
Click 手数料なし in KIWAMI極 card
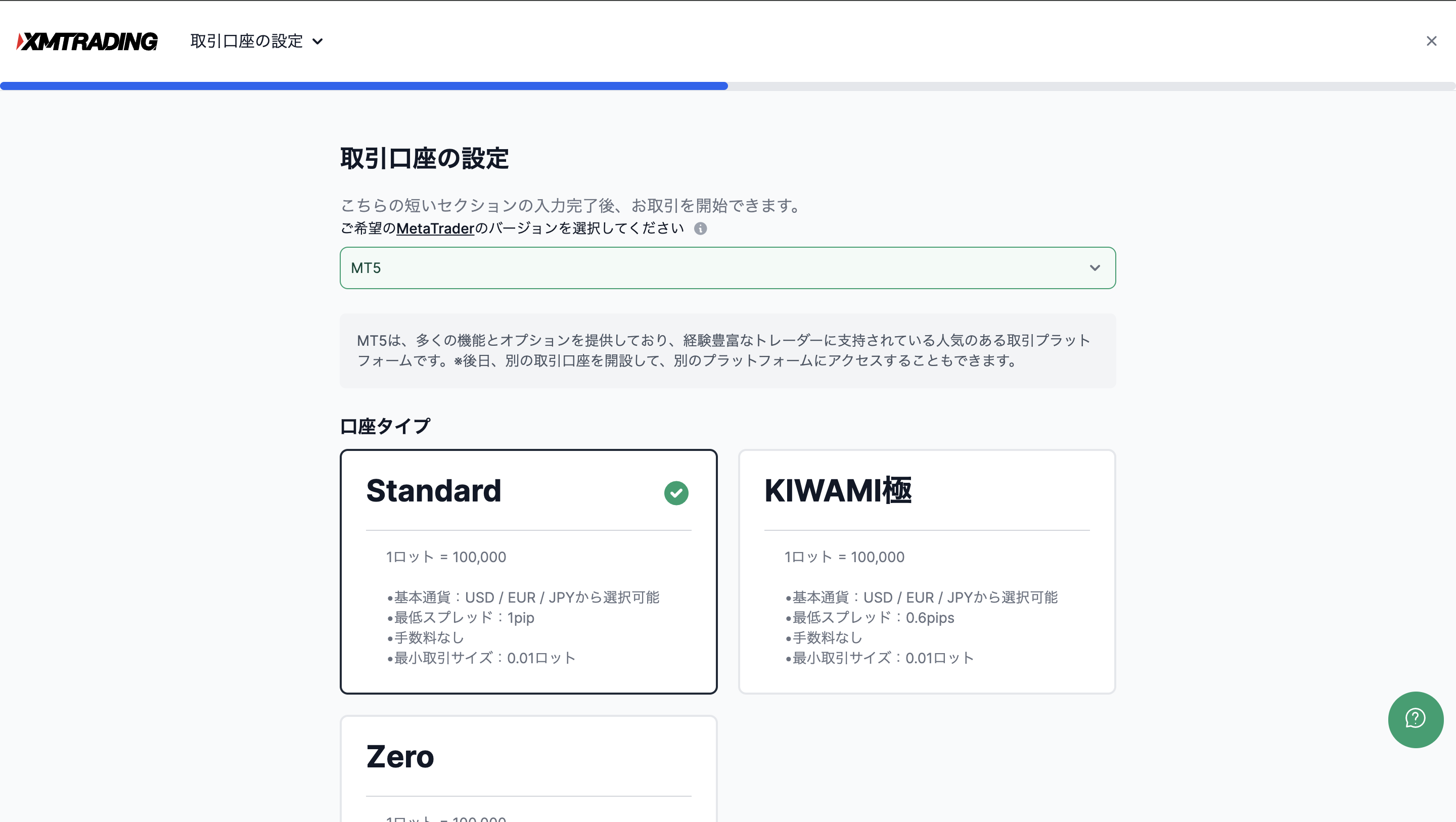point(824,637)
